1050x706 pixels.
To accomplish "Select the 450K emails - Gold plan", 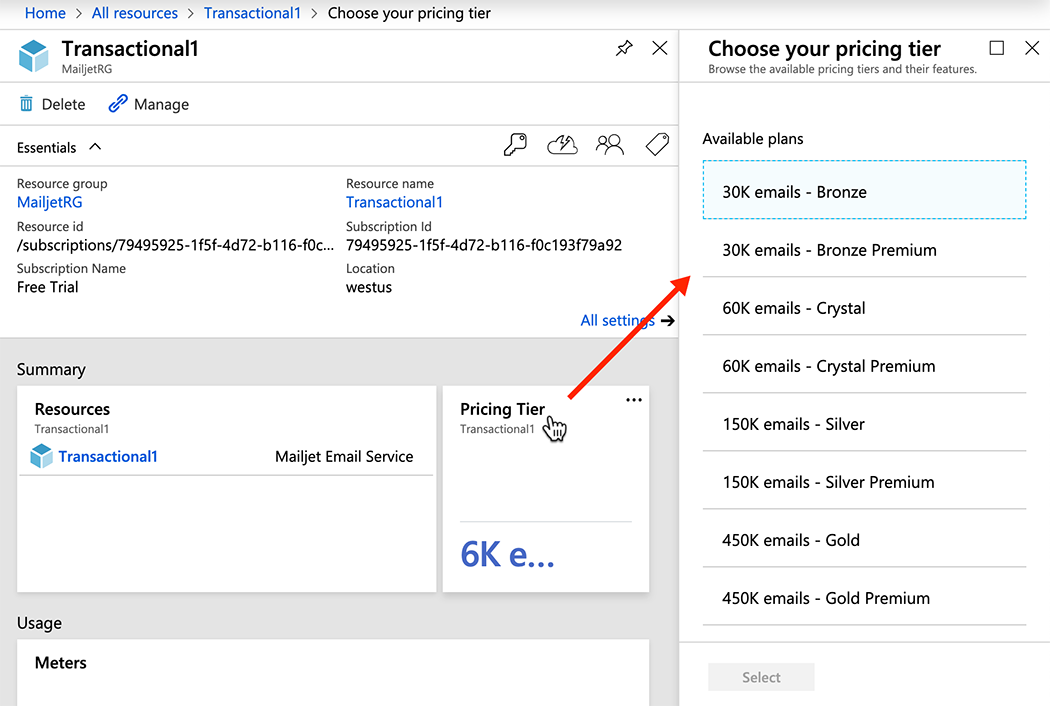I will click(x=864, y=540).
